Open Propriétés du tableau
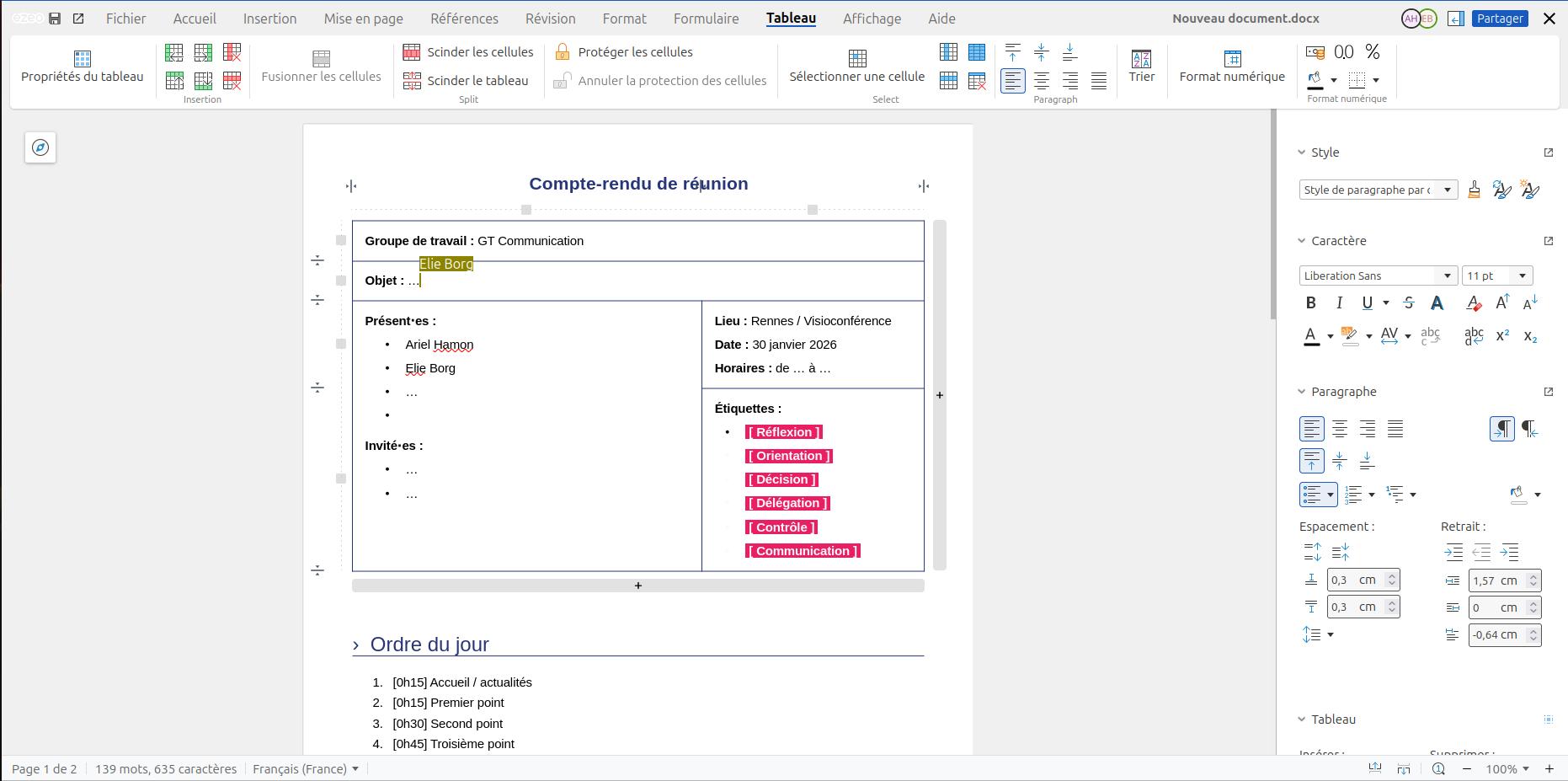This screenshot has height=781, width=1568. click(82, 67)
